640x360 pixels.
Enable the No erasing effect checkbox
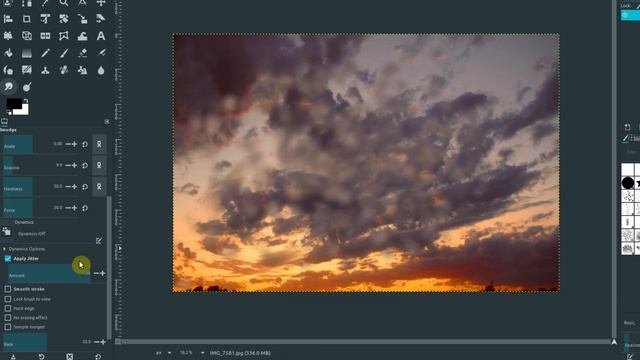point(8,318)
